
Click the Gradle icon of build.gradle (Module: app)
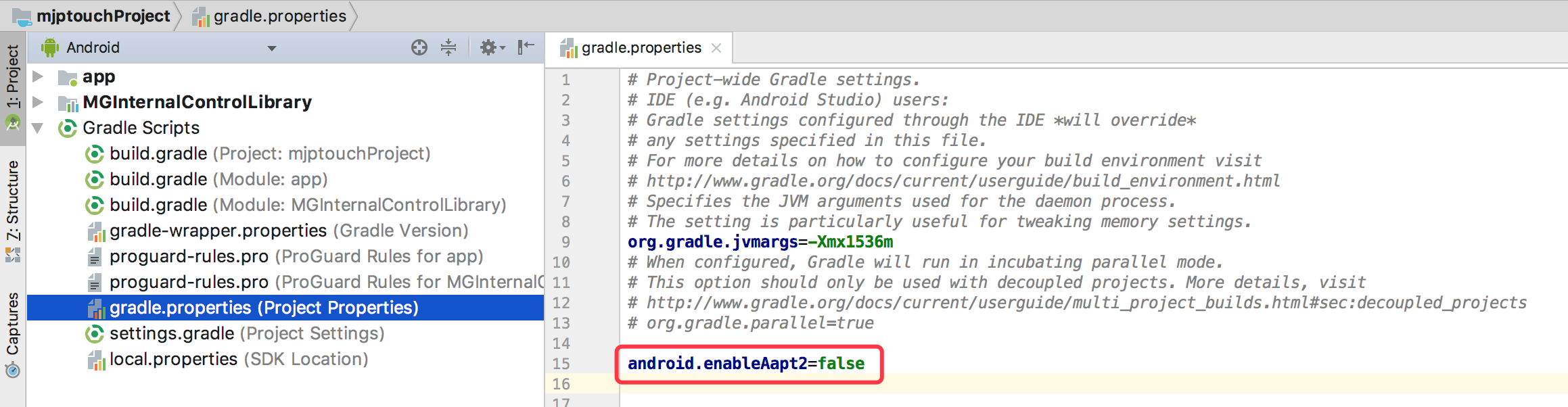(x=95, y=179)
